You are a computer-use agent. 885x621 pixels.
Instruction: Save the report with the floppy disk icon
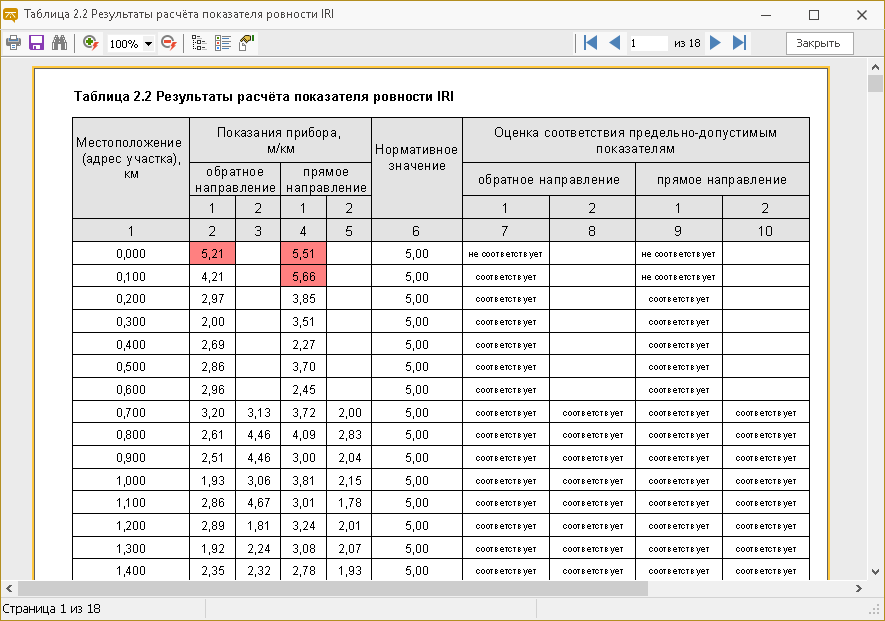[x=37, y=43]
